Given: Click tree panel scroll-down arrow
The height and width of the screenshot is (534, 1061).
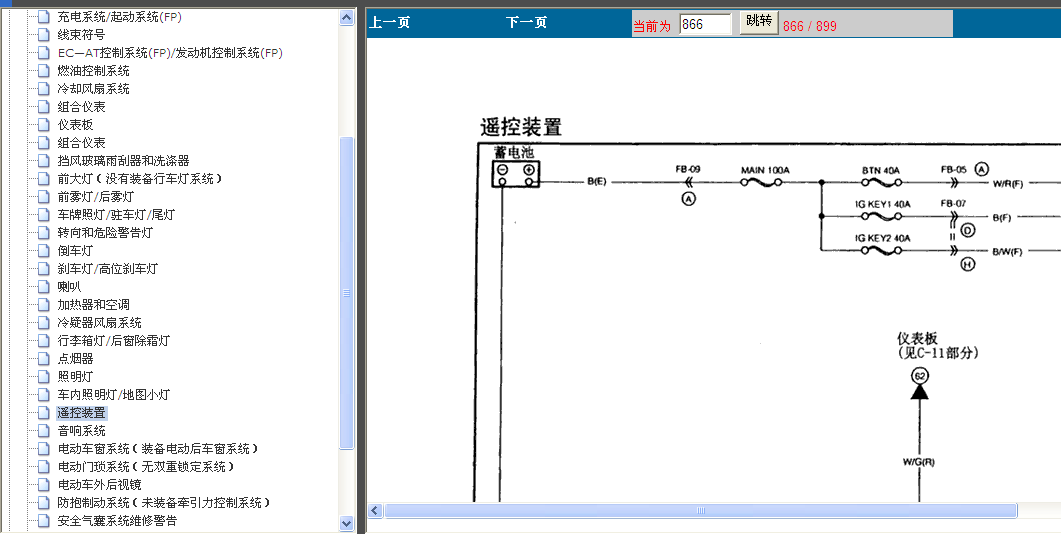Looking at the screenshot, I should point(346,523).
